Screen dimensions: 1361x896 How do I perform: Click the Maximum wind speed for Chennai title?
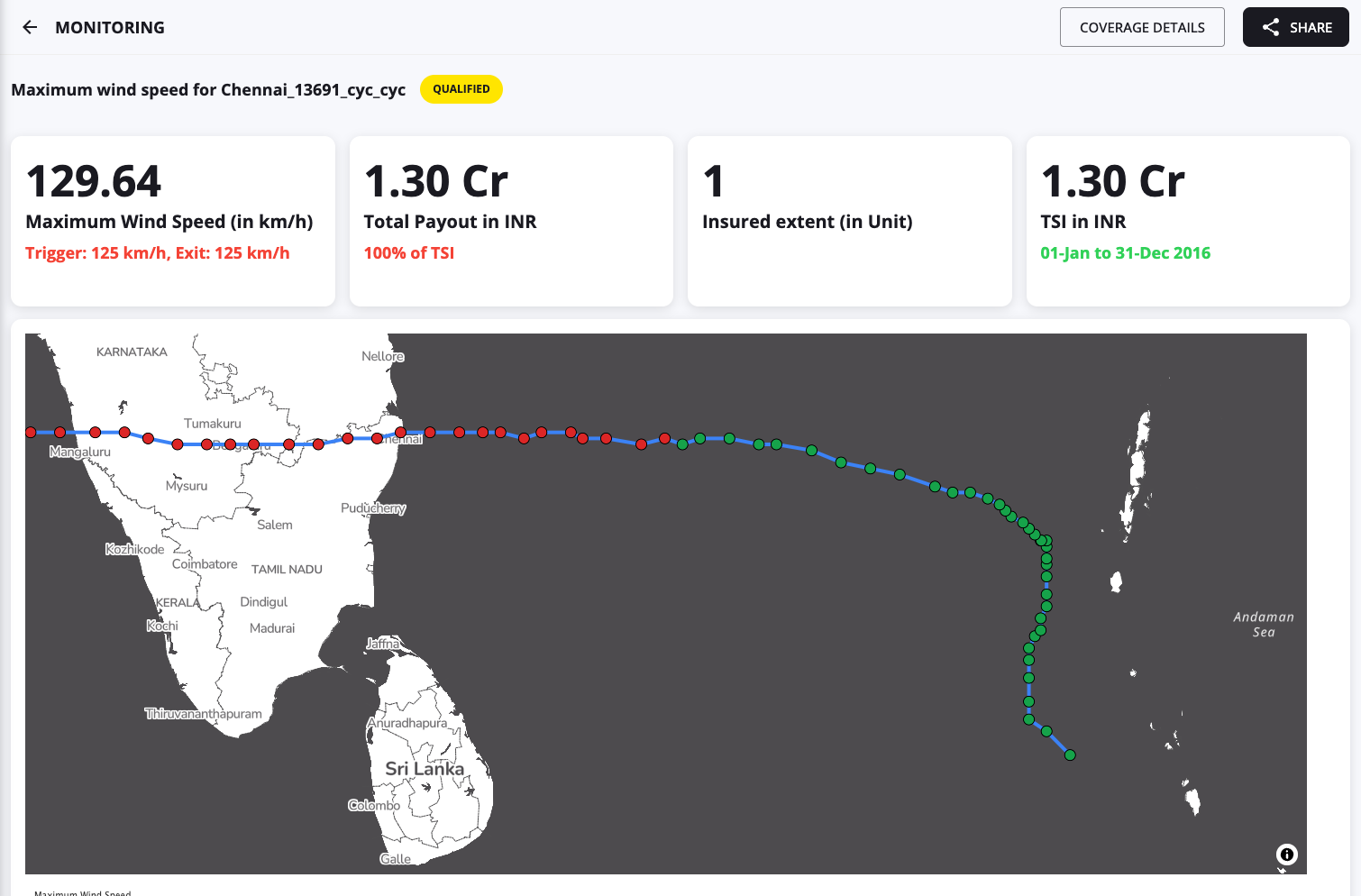pos(208,89)
